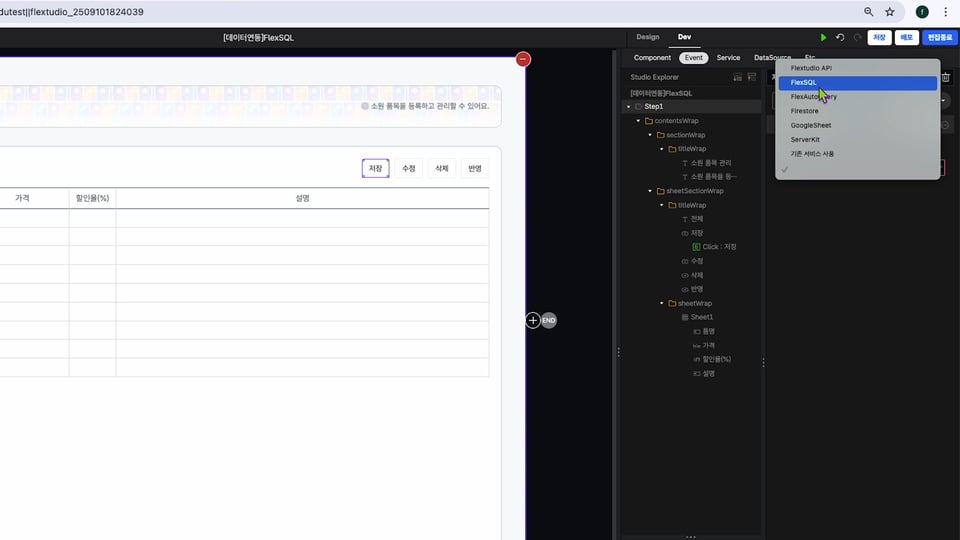
Task: Open the Service tab
Action: 729,58
